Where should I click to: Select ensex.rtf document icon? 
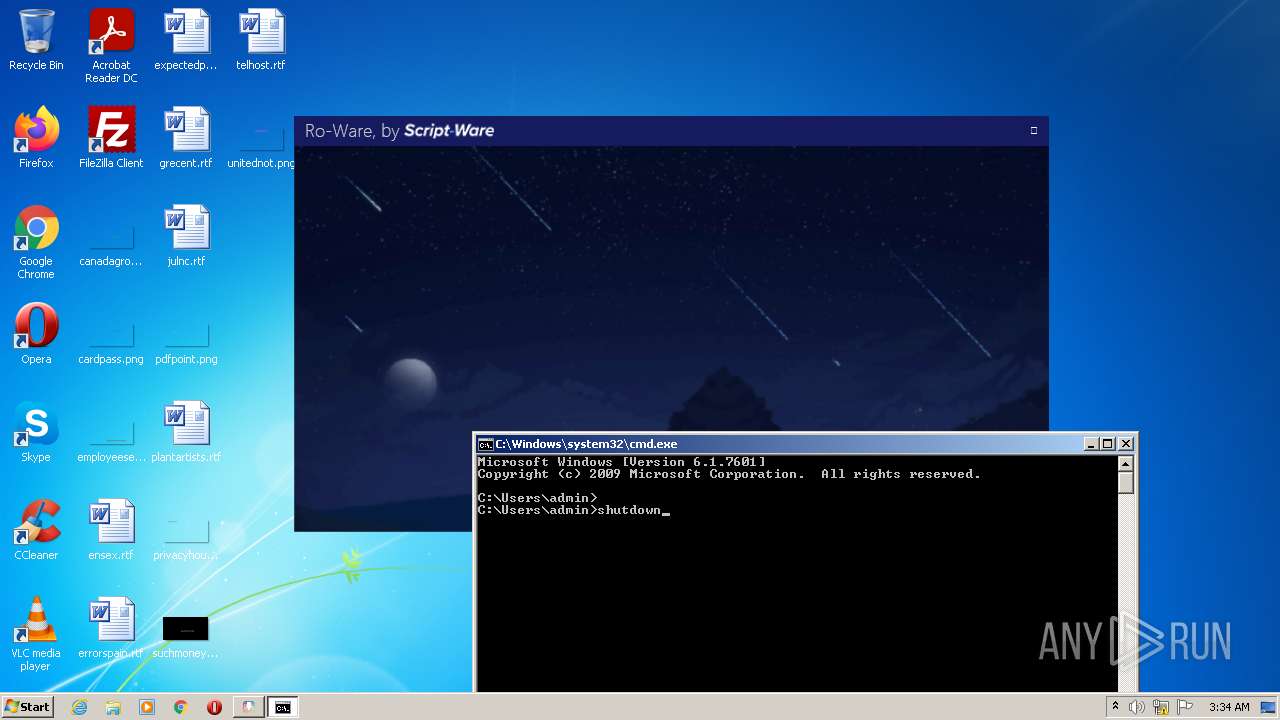coord(111,530)
